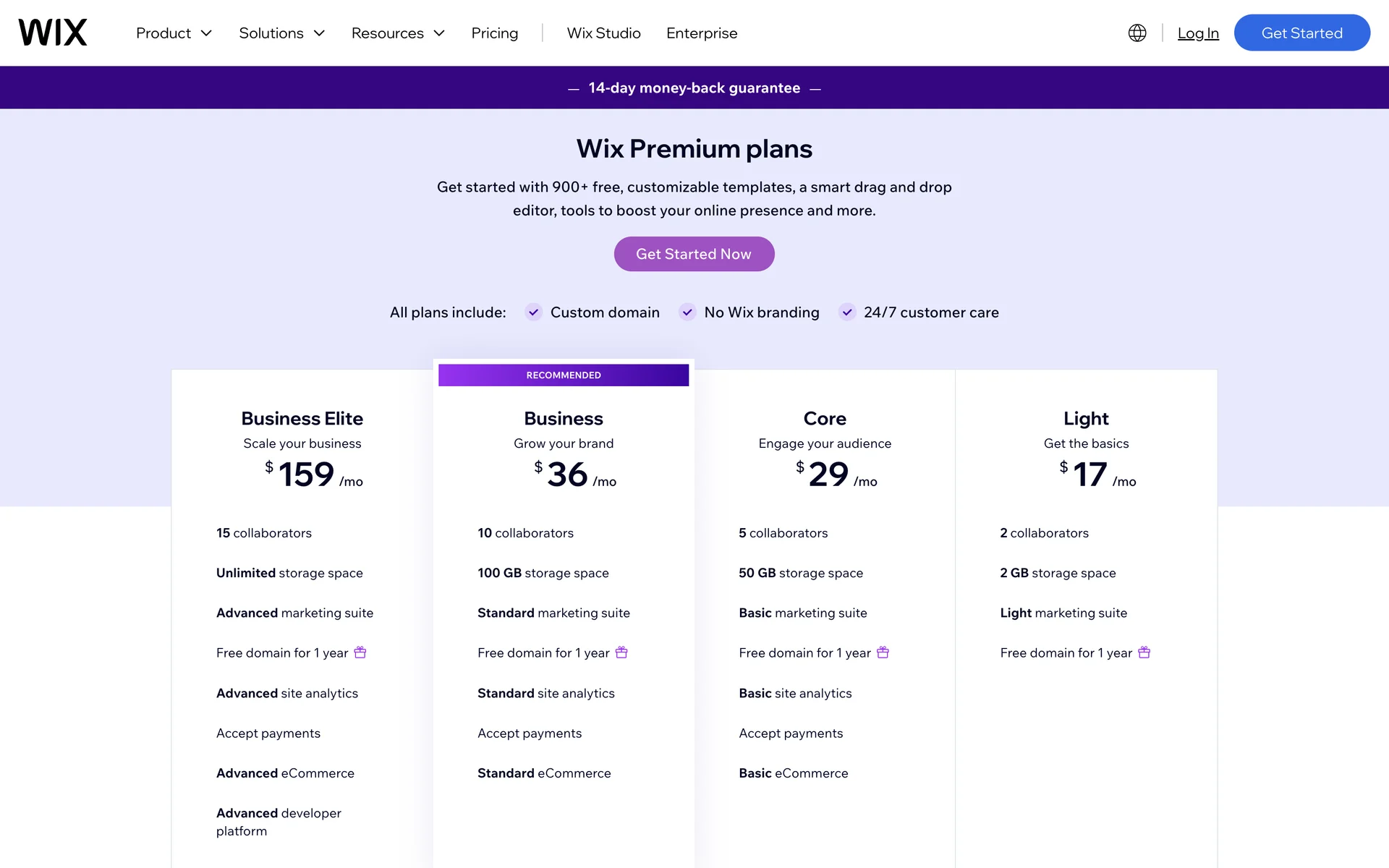Click gift icon in Business Elite plan
This screenshot has width=1389, height=868.
[360, 652]
